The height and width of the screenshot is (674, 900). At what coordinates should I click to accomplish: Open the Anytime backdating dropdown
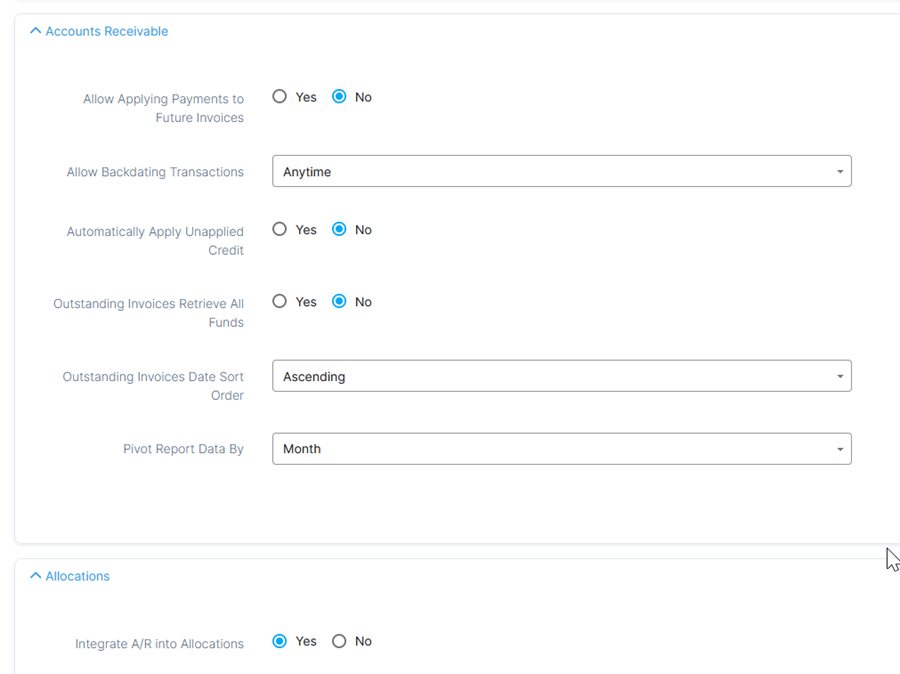pos(561,171)
